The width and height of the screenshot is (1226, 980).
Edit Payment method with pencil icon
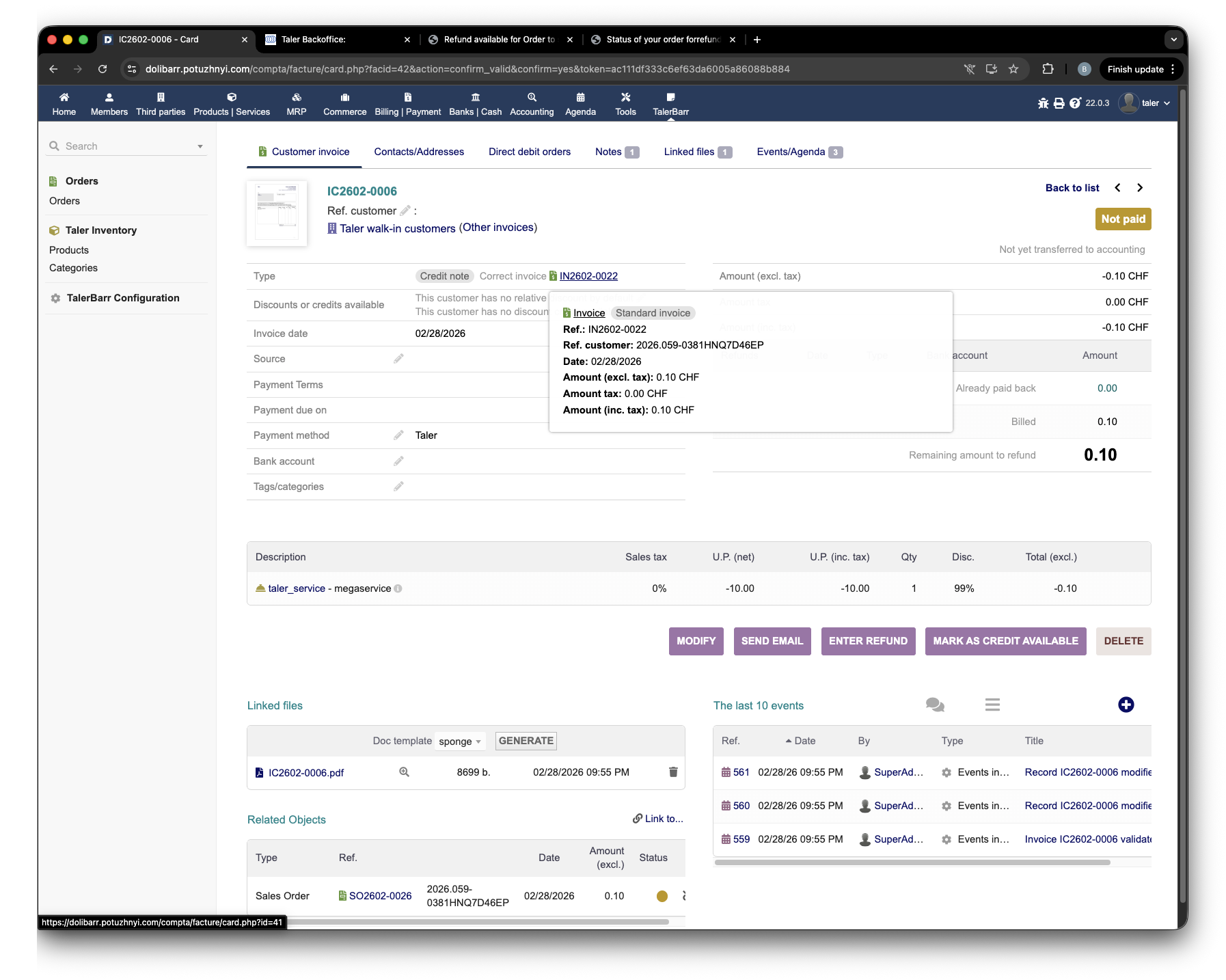point(398,435)
